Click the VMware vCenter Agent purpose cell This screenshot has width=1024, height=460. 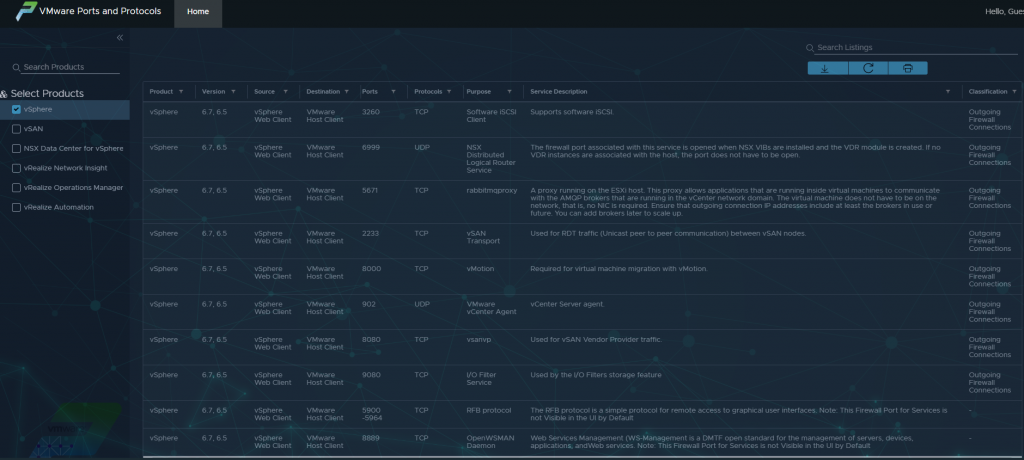coord(491,308)
